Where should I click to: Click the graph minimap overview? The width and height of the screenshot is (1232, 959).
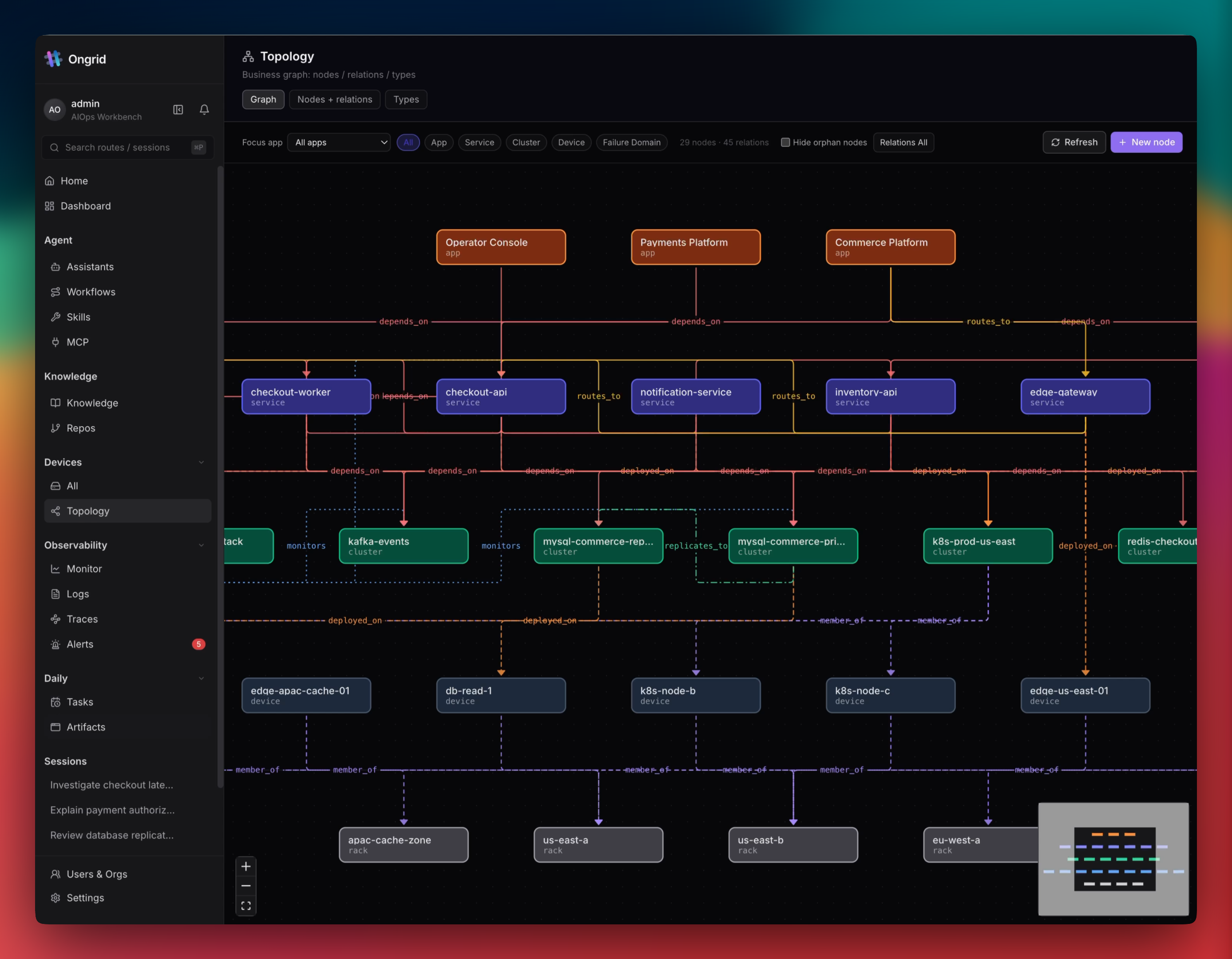pos(1113,859)
